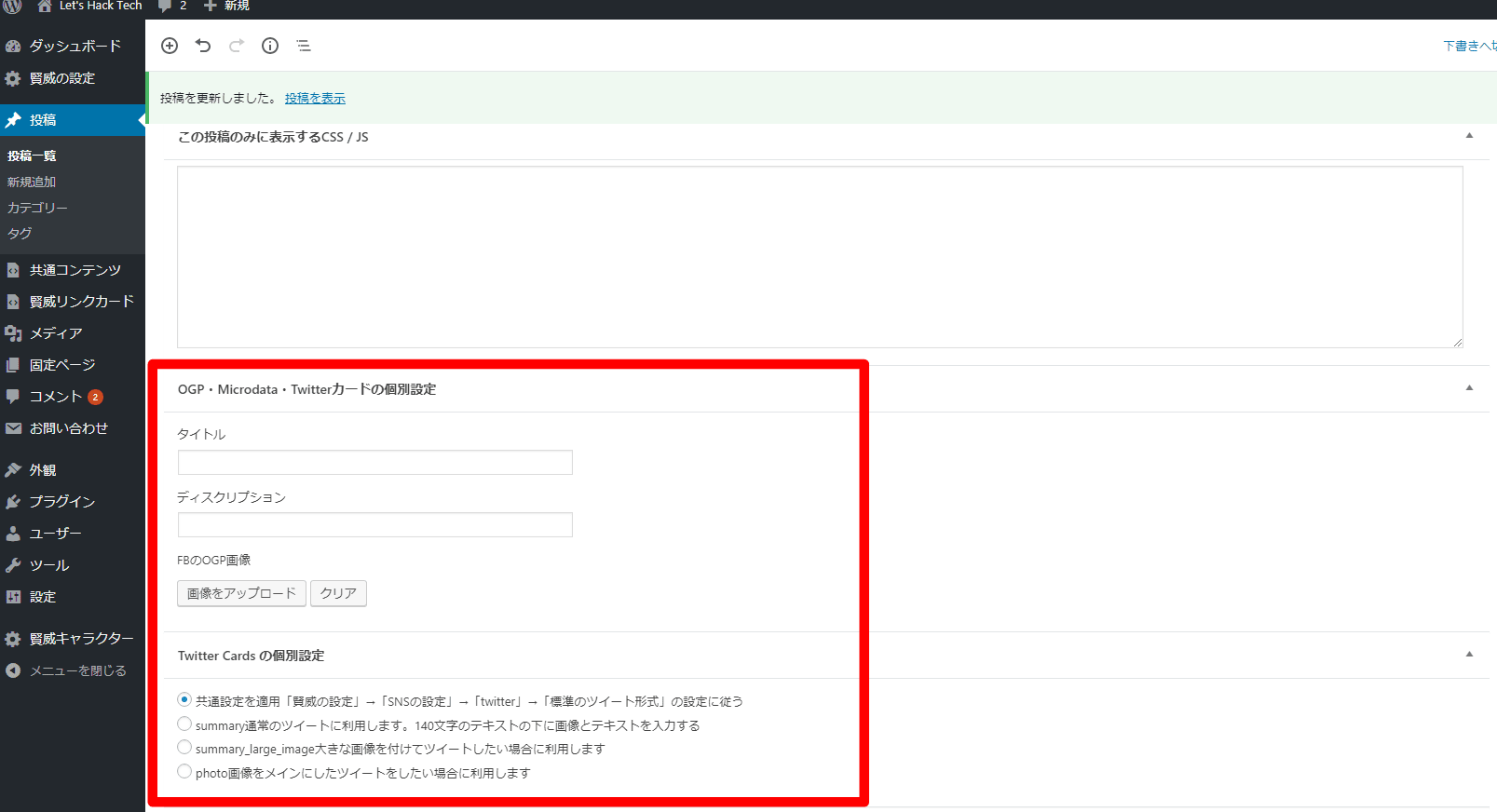This screenshot has width=1497, height=812.
Task: Click the OGP・Microdata・Twitterカードの個別設定 heading
Action: click(306, 389)
